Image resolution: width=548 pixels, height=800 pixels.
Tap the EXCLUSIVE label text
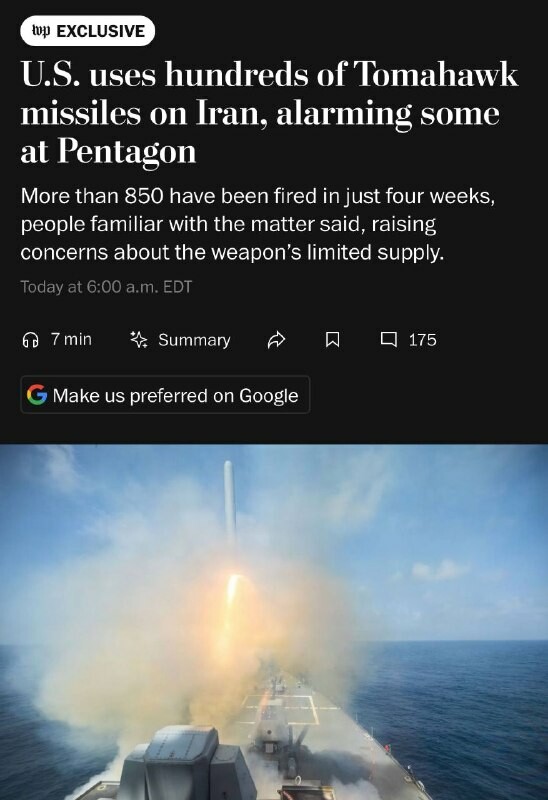coord(101,31)
